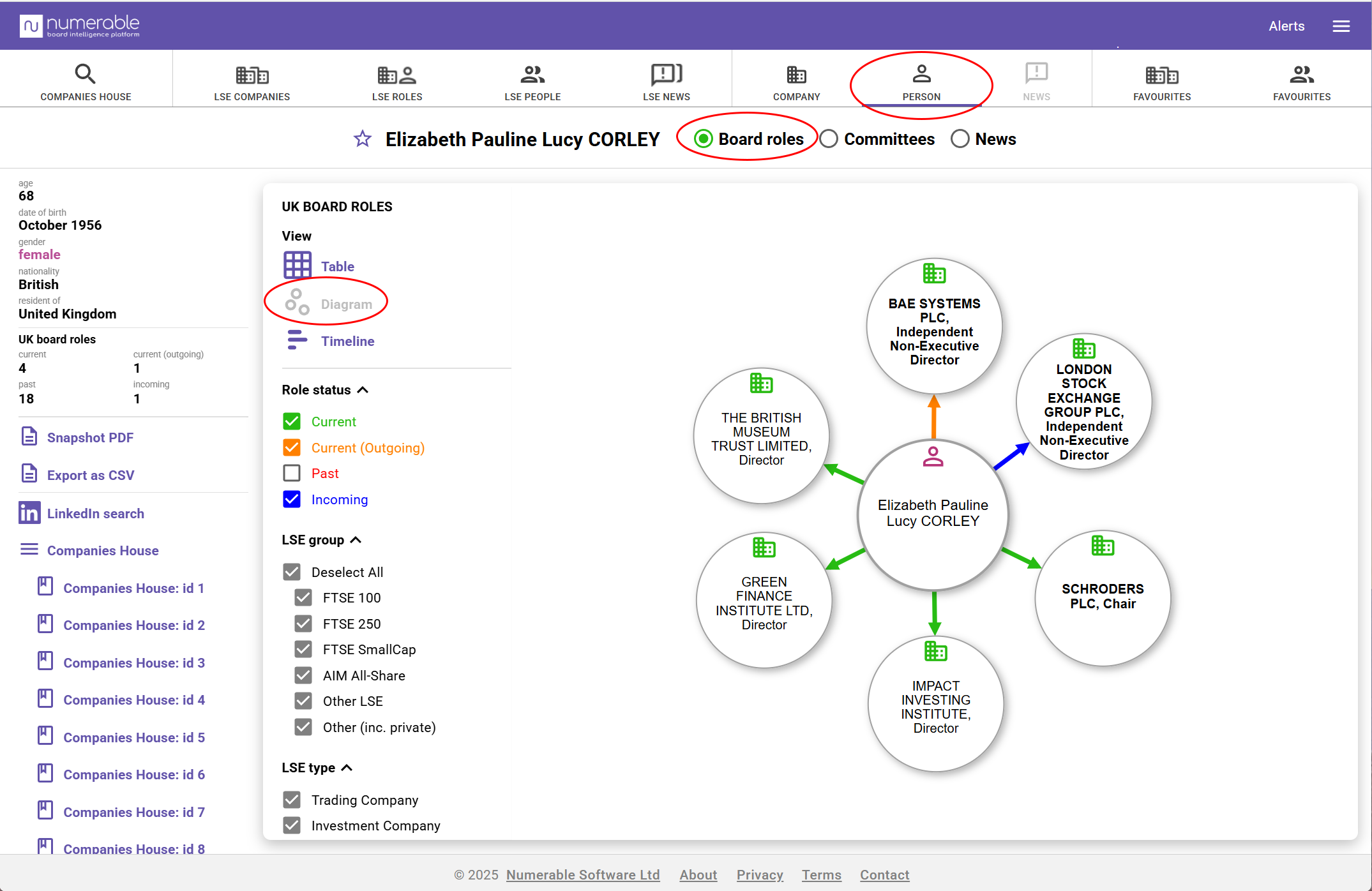1372x891 pixels.
Task: Switch to Timeline view icon
Action: click(x=298, y=340)
